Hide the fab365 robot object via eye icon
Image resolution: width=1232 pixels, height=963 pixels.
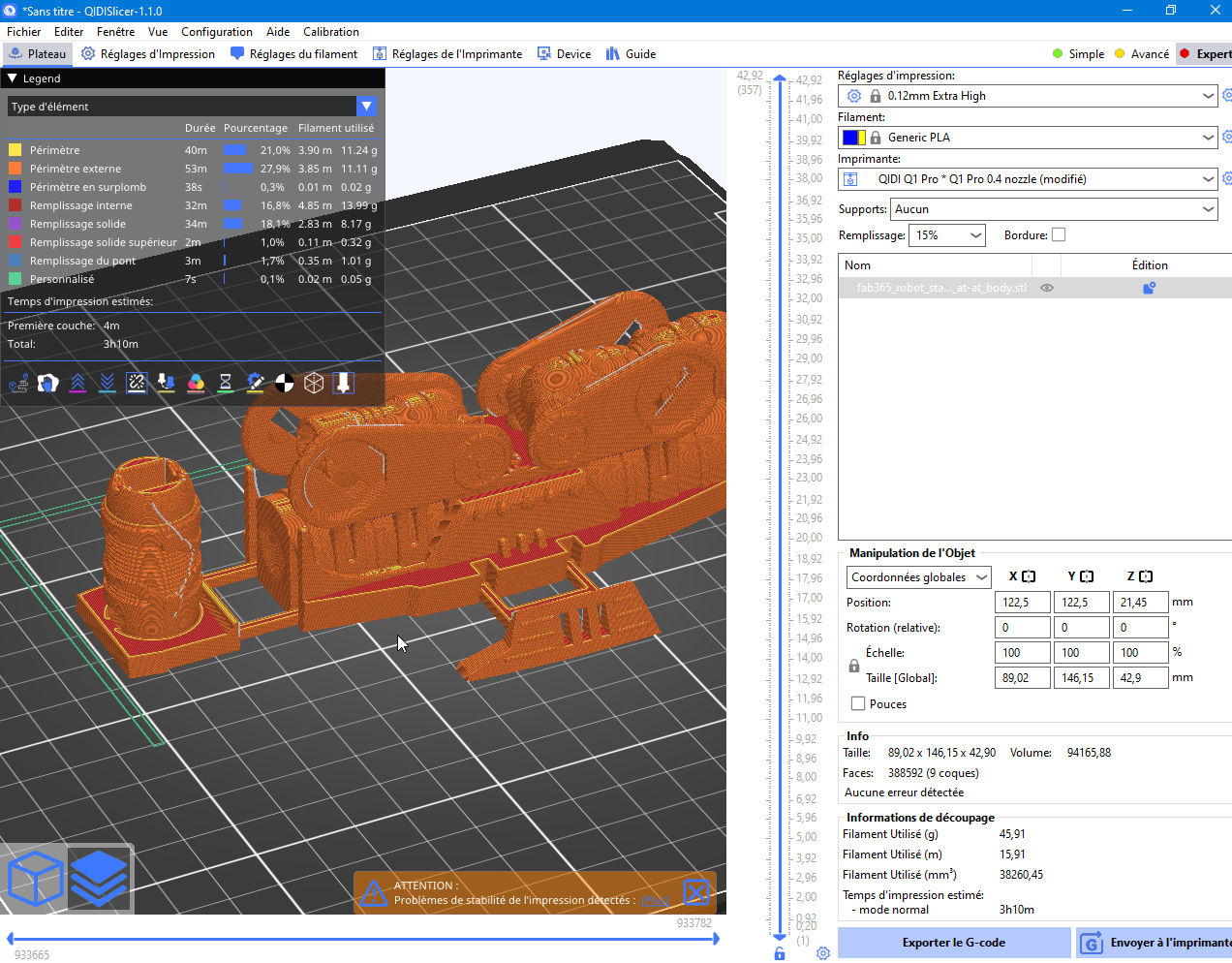click(1047, 288)
